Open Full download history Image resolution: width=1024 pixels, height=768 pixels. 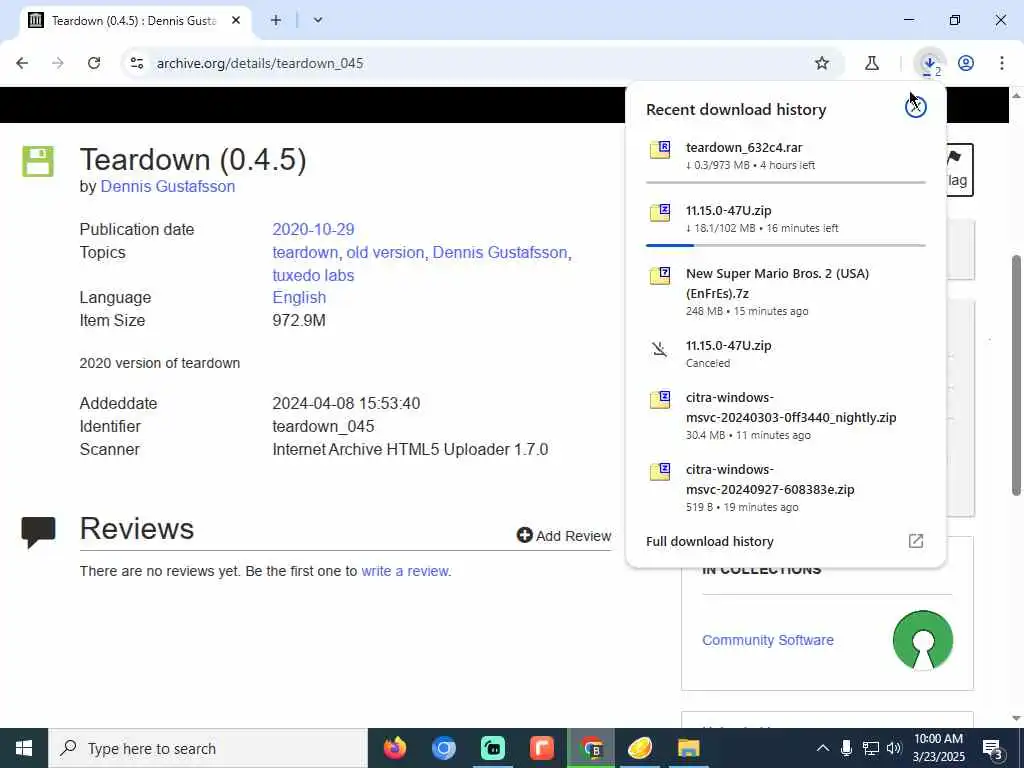point(710,541)
